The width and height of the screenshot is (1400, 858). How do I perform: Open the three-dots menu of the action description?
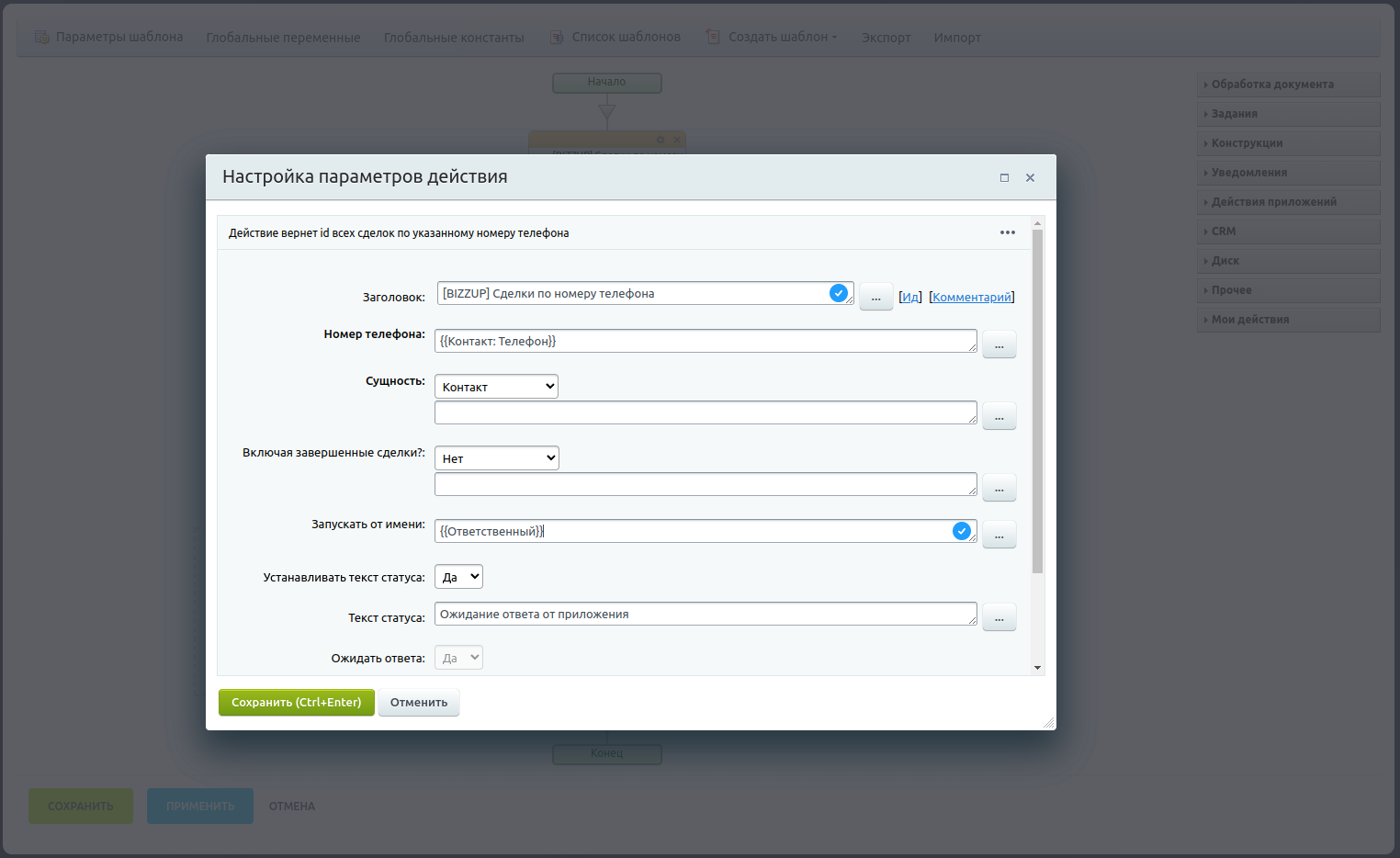tap(1008, 232)
